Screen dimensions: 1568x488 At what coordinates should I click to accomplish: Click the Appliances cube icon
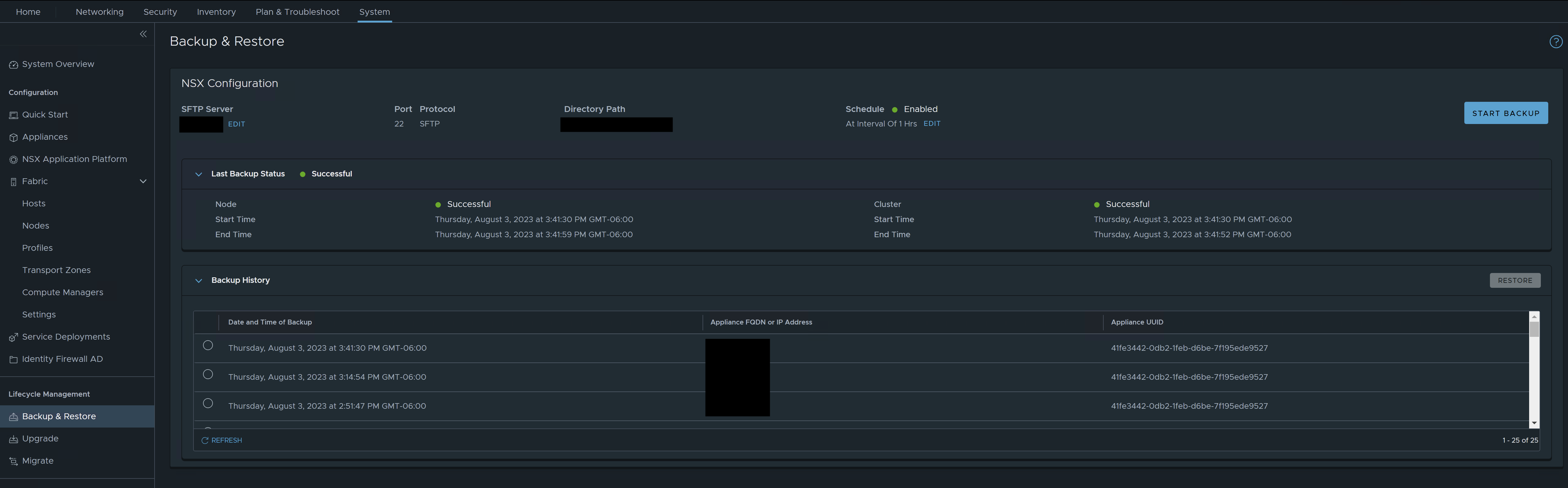[x=13, y=138]
